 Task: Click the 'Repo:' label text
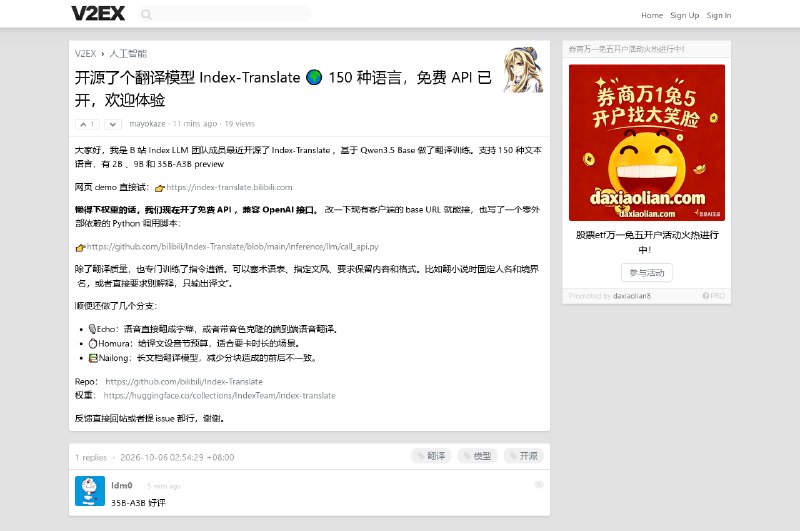pyautogui.click(x=86, y=382)
